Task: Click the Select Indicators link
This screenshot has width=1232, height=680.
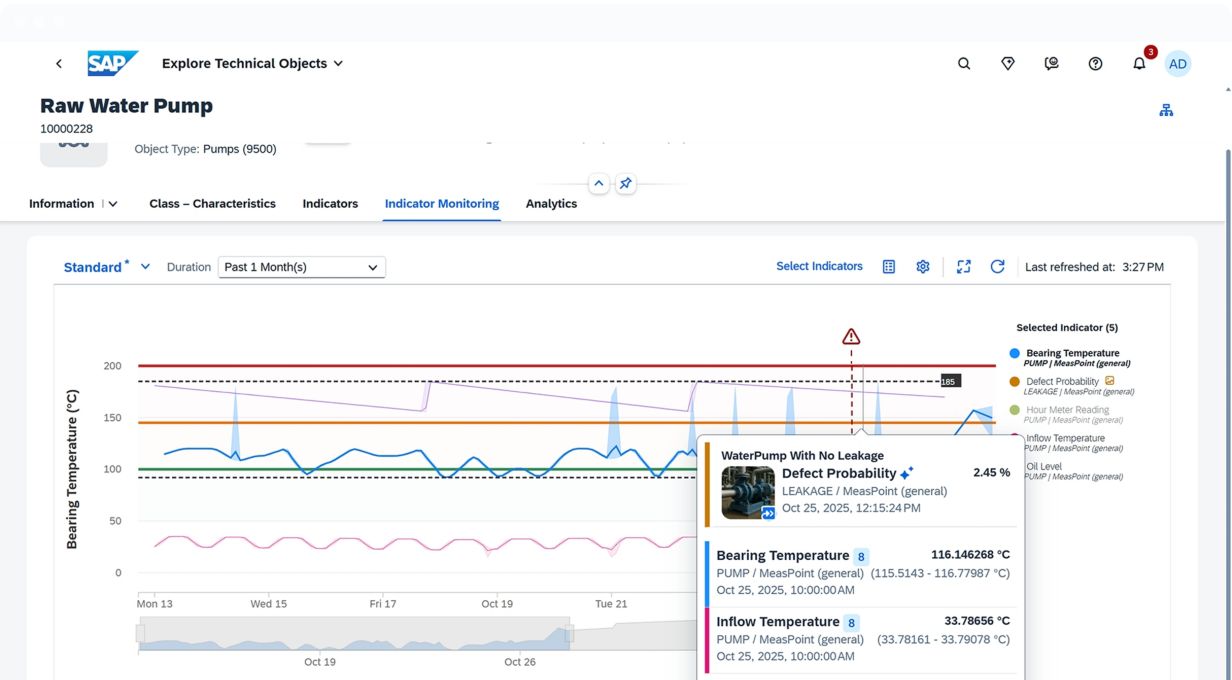Action: pos(819,267)
